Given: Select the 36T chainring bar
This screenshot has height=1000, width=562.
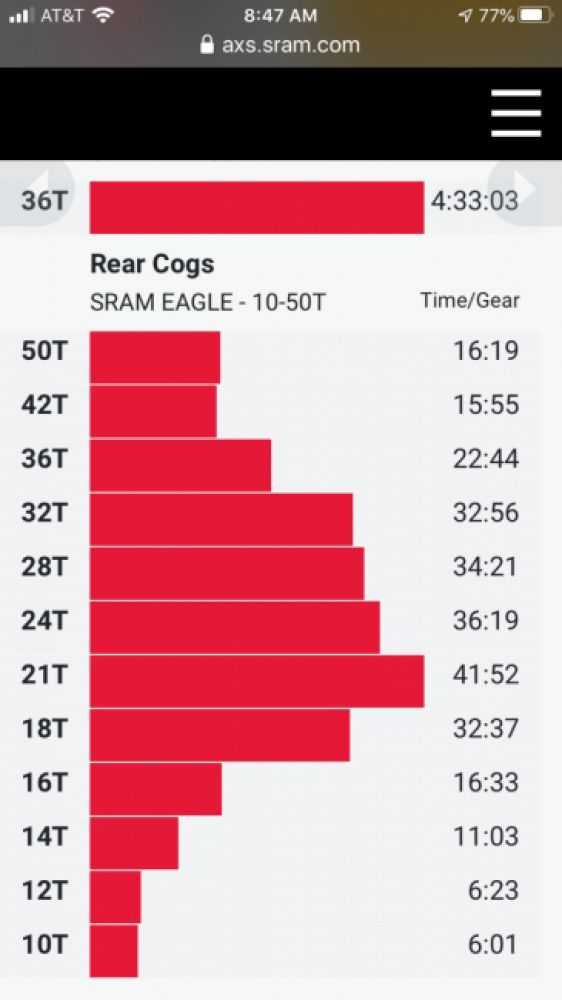Looking at the screenshot, I should (x=256, y=207).
